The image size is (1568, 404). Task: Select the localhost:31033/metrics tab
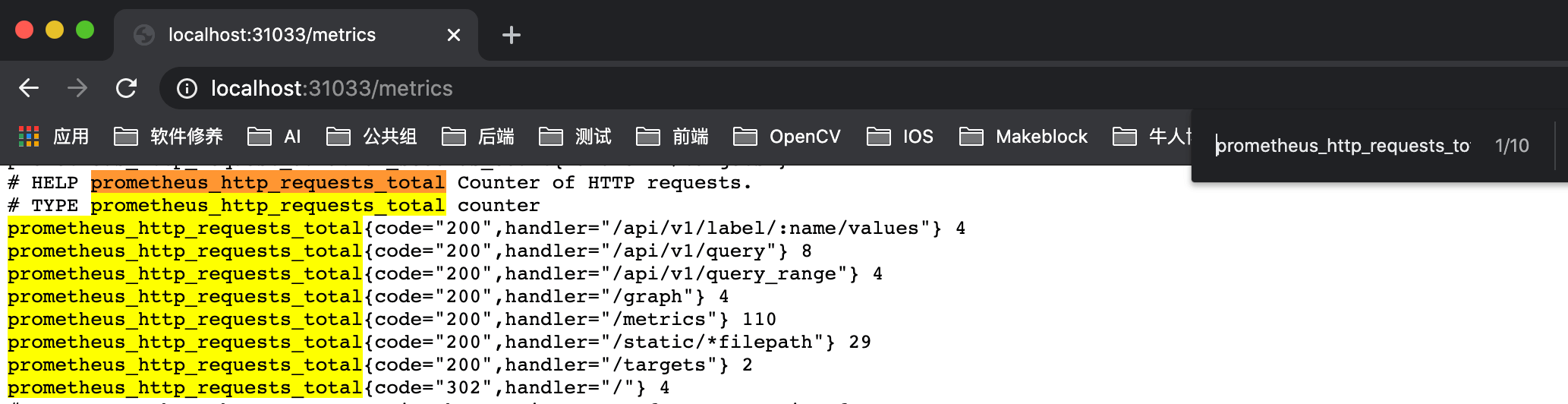(x=296, y=35)
